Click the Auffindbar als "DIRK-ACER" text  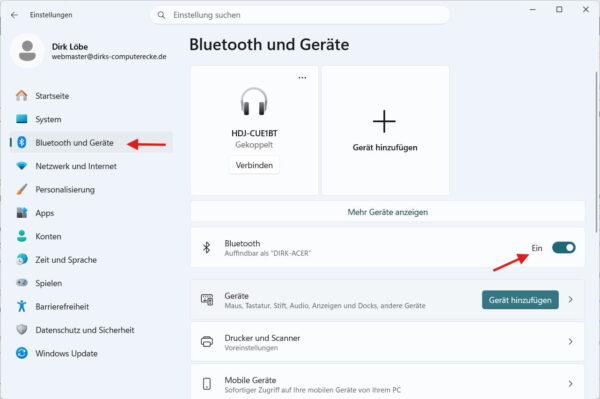(x=267, y=253)
